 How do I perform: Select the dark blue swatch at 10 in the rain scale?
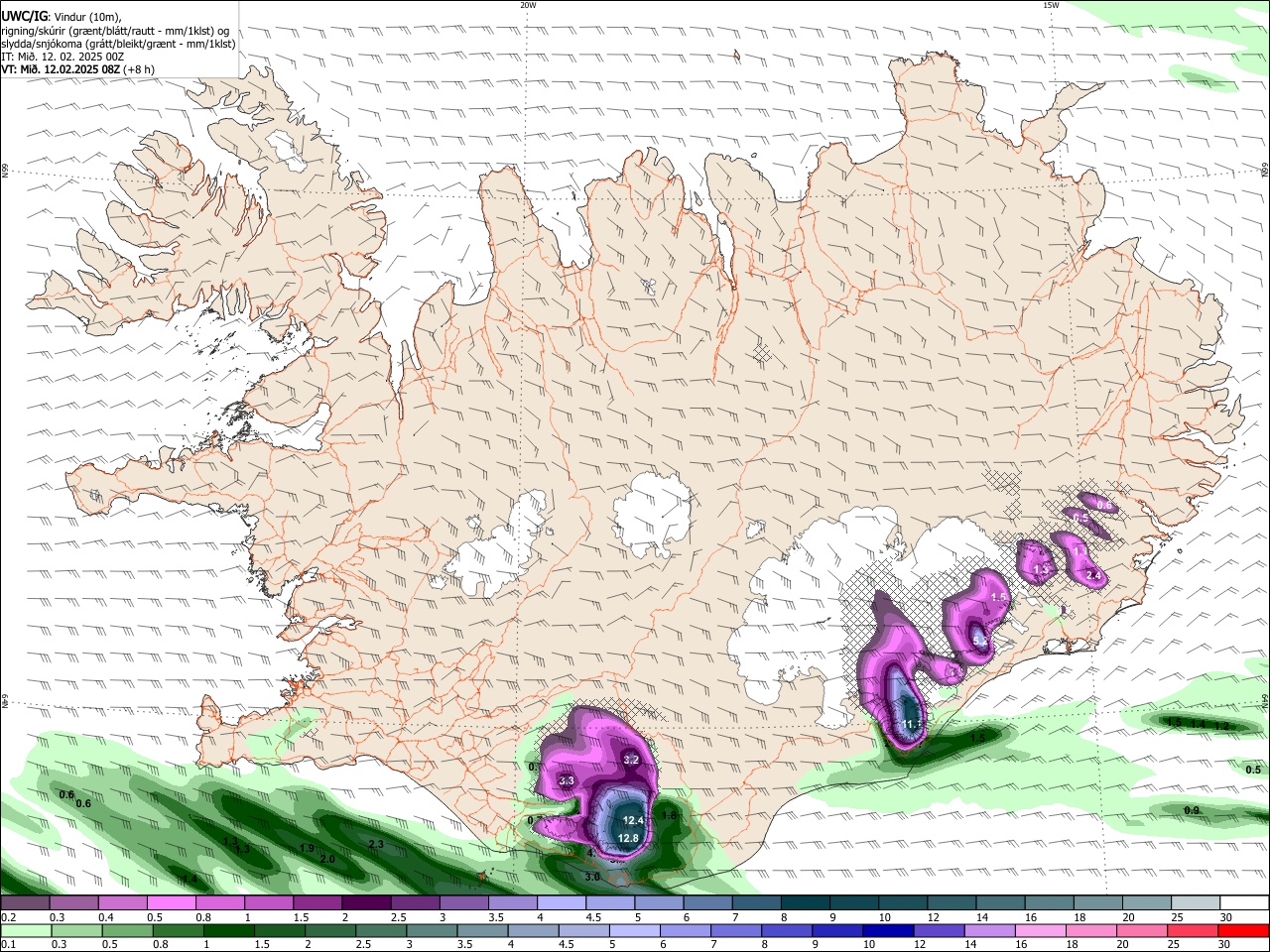click(x=886, y=930)
